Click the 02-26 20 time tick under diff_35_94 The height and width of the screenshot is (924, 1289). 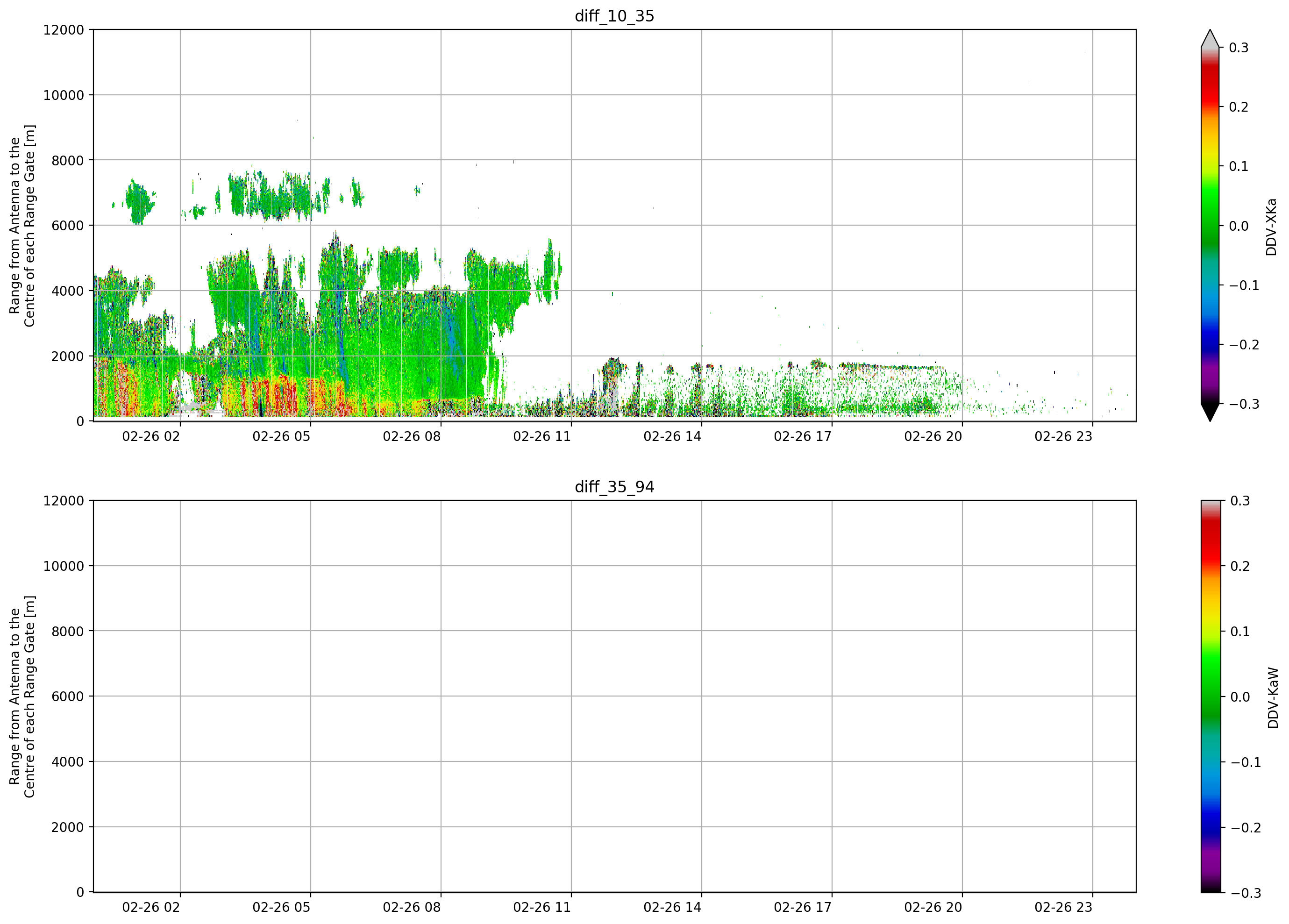coord(933,908)
